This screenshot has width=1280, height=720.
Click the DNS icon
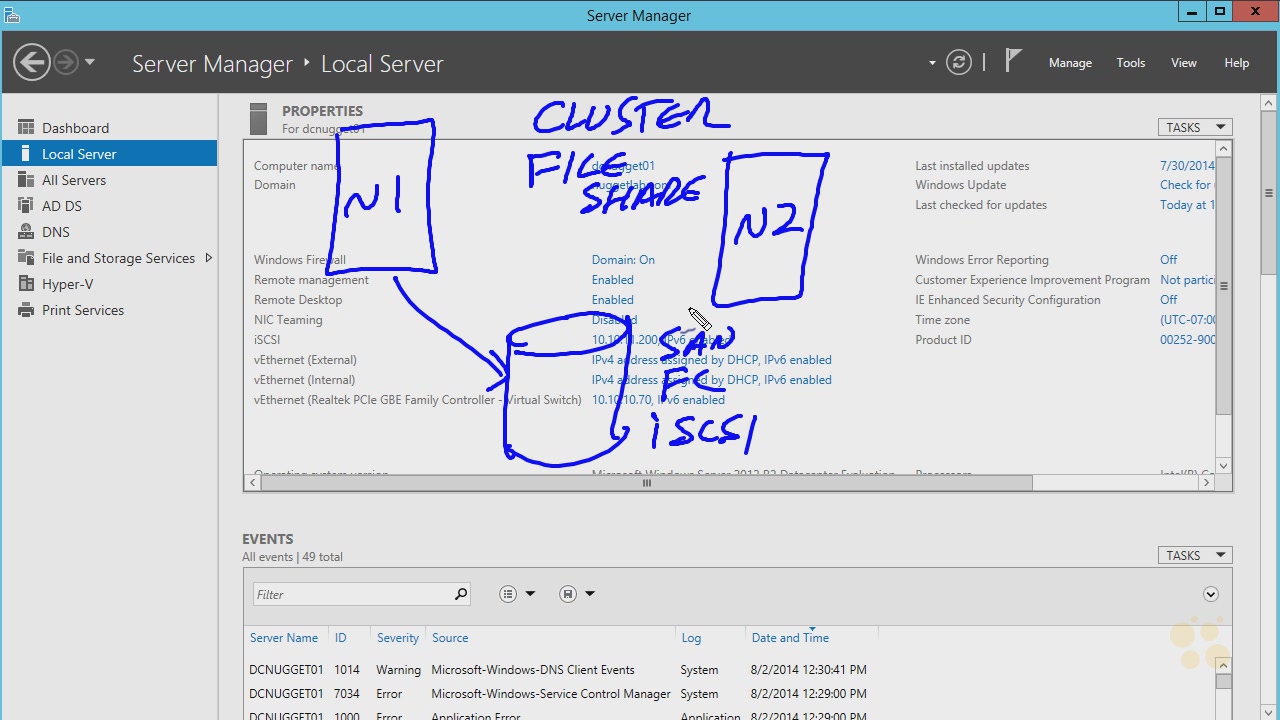pyautogui.click(x=26, y=232)
